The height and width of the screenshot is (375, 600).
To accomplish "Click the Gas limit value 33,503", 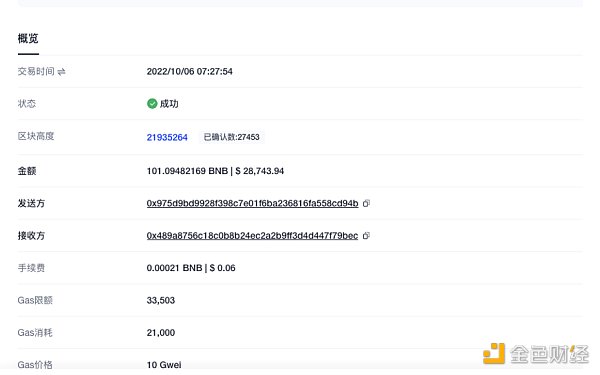I will [161, 300].
